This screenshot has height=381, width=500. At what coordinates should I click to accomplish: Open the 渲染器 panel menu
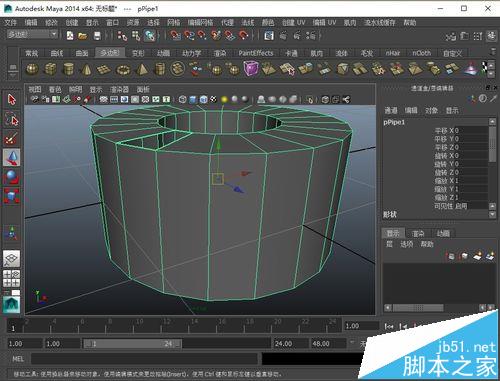click(119, 89)
